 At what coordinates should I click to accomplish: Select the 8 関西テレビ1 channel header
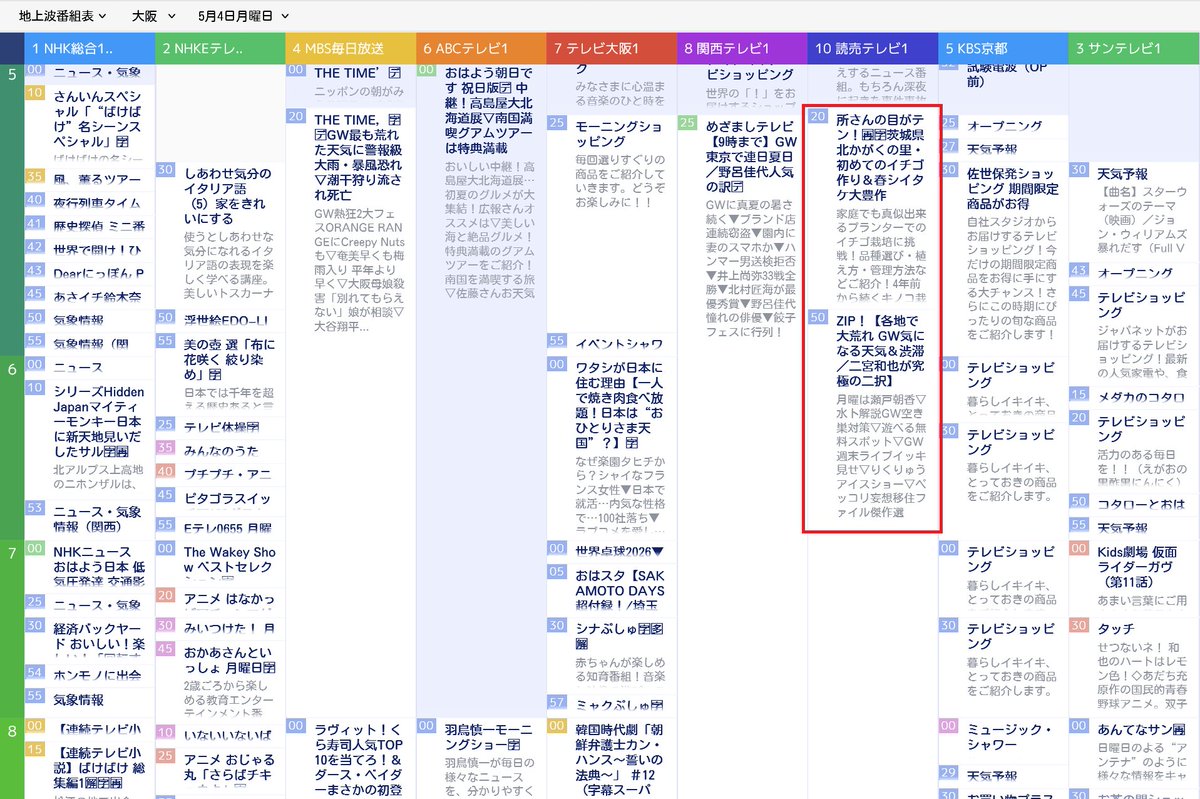[742, 48]
